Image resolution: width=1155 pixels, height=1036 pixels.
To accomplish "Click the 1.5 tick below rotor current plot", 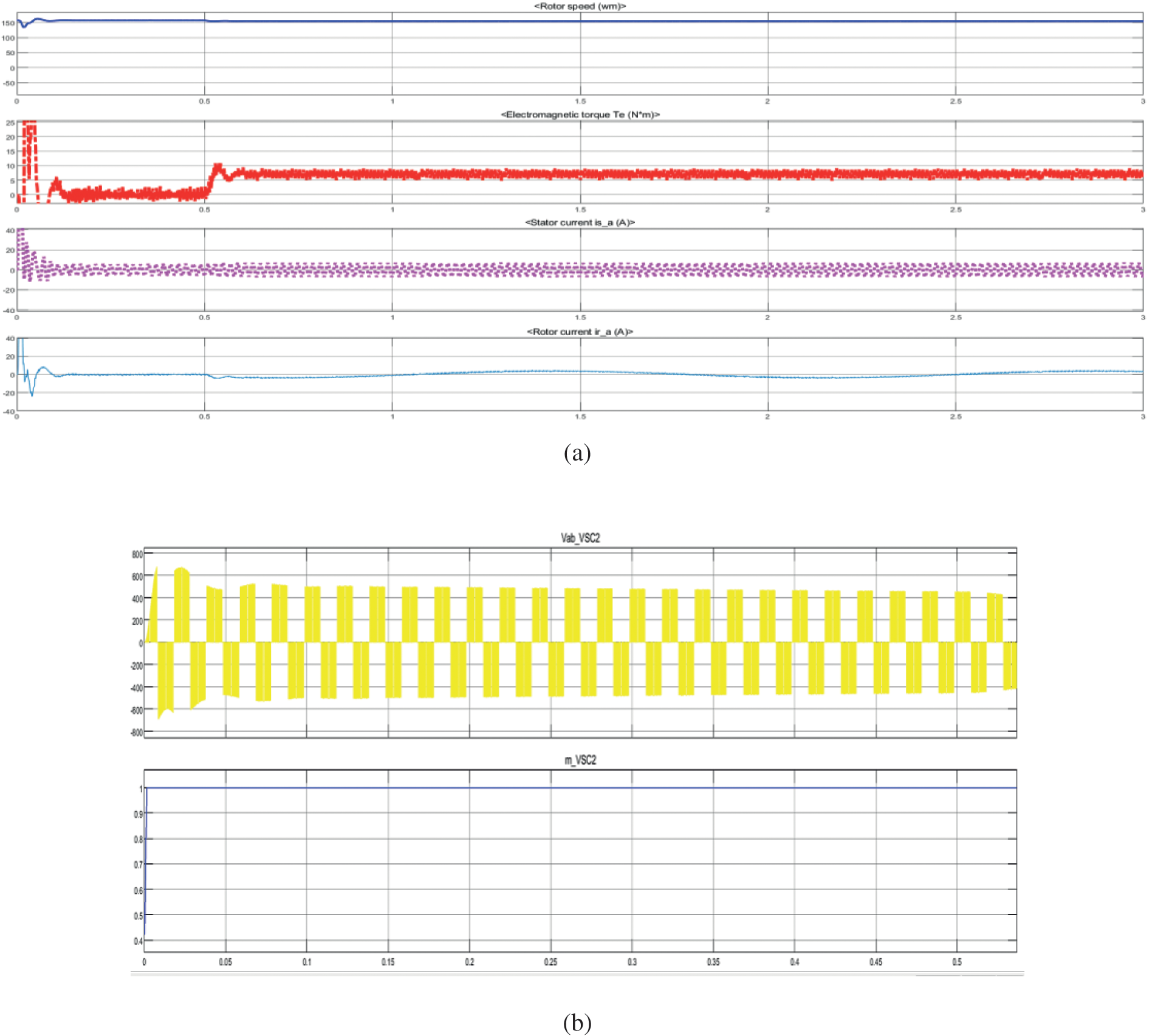I will tap(580, 417).
